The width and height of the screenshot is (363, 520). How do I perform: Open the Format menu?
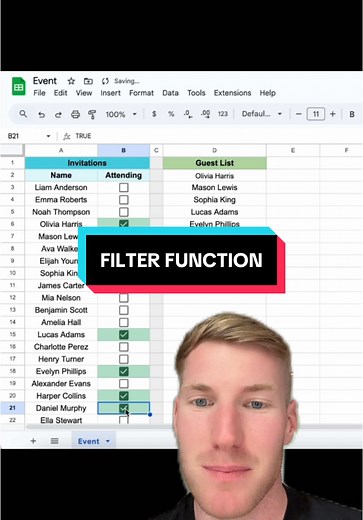(x=141, y=93)
